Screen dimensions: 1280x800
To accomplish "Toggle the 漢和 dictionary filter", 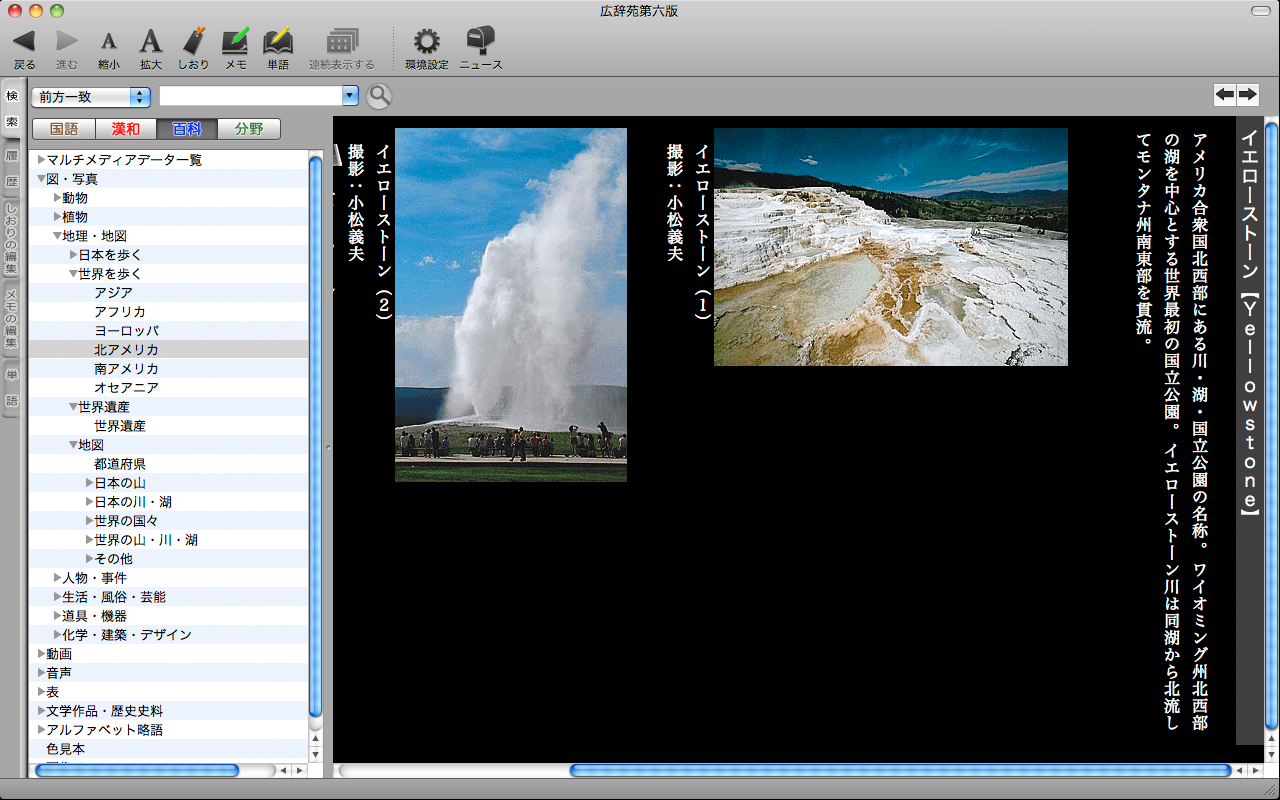I will pos(126,129).
